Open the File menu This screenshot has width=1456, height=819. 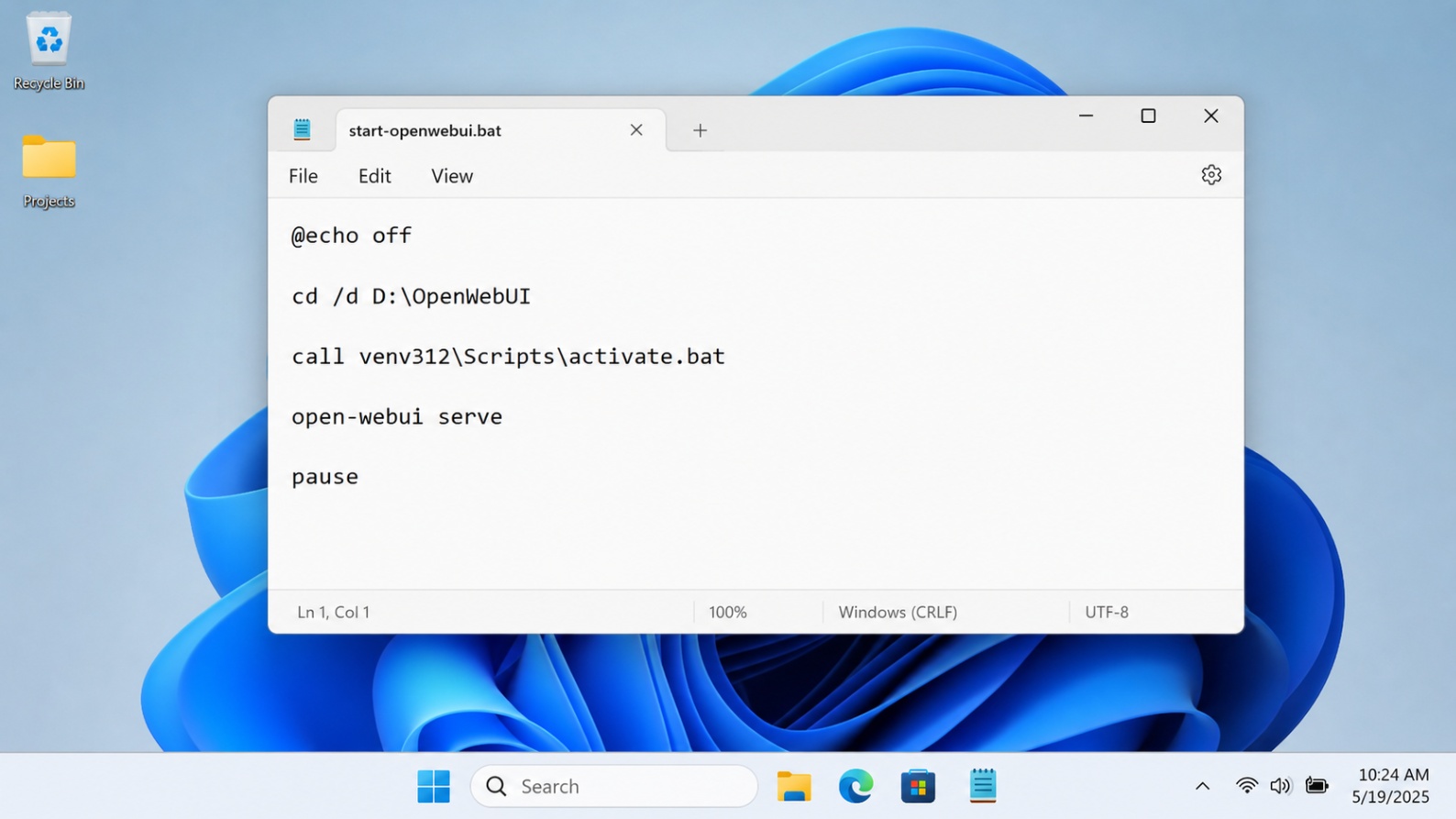coord(303,176)
